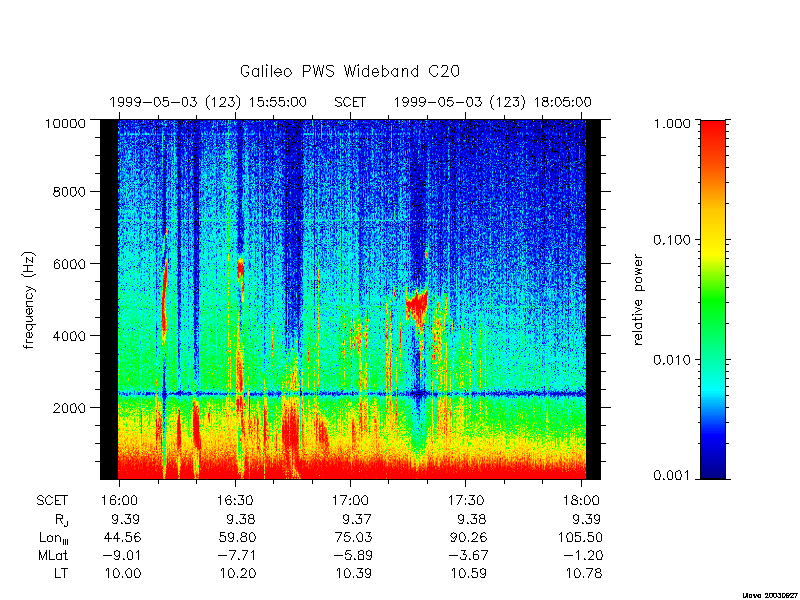Click the 4000 frequency tick label
The width and height of the screenshot is (800, 600).
click(x=70, y=336)
